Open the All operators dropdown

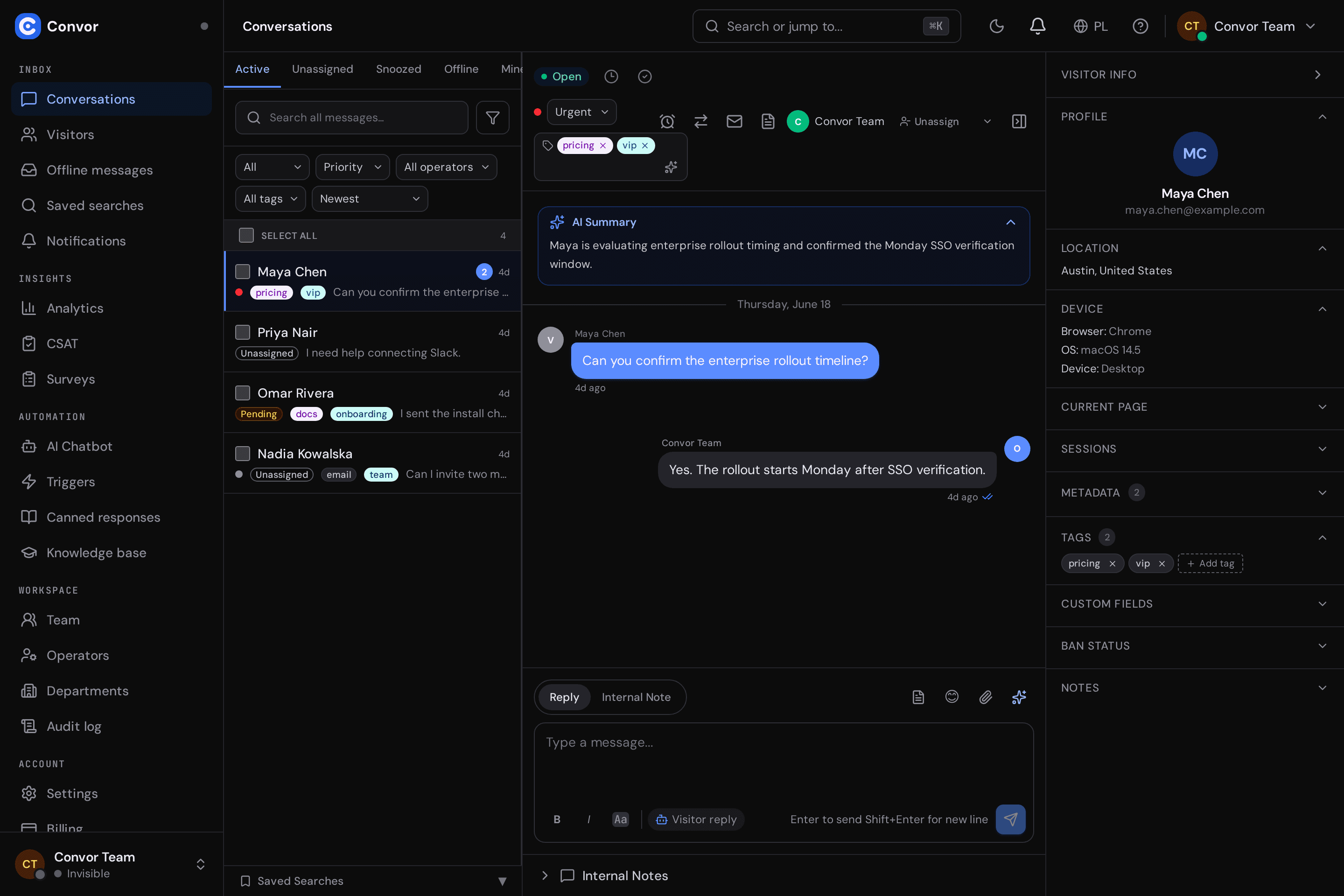(446, 167)
